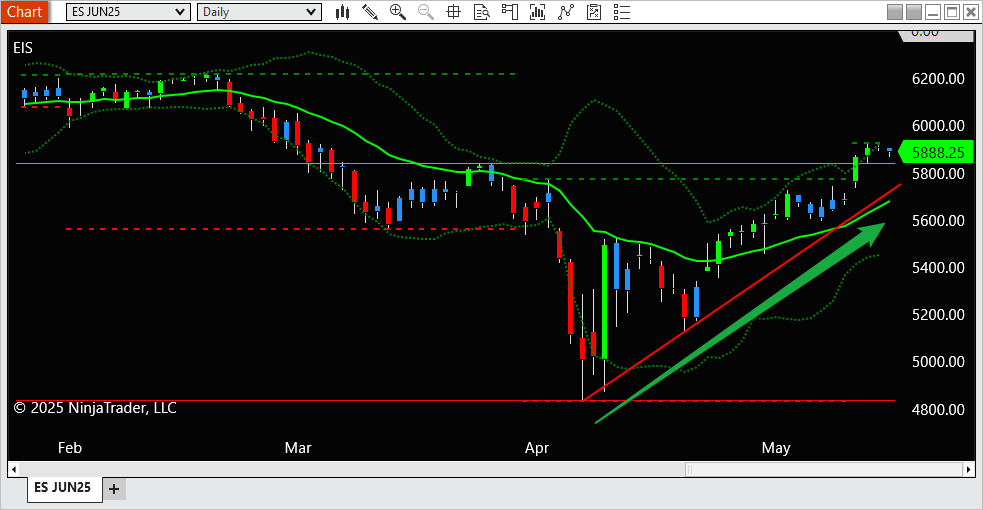Click the 5200.00 price axis label

(938, 315)
